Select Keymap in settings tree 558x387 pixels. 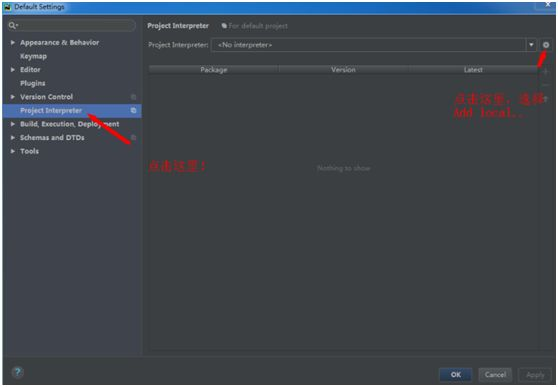click(x=33, y=56)
